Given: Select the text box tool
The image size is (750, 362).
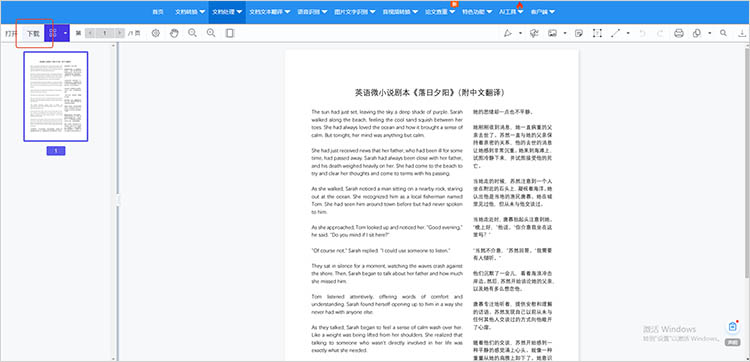Looking at the screenshot, I should (x=597, y=33).
